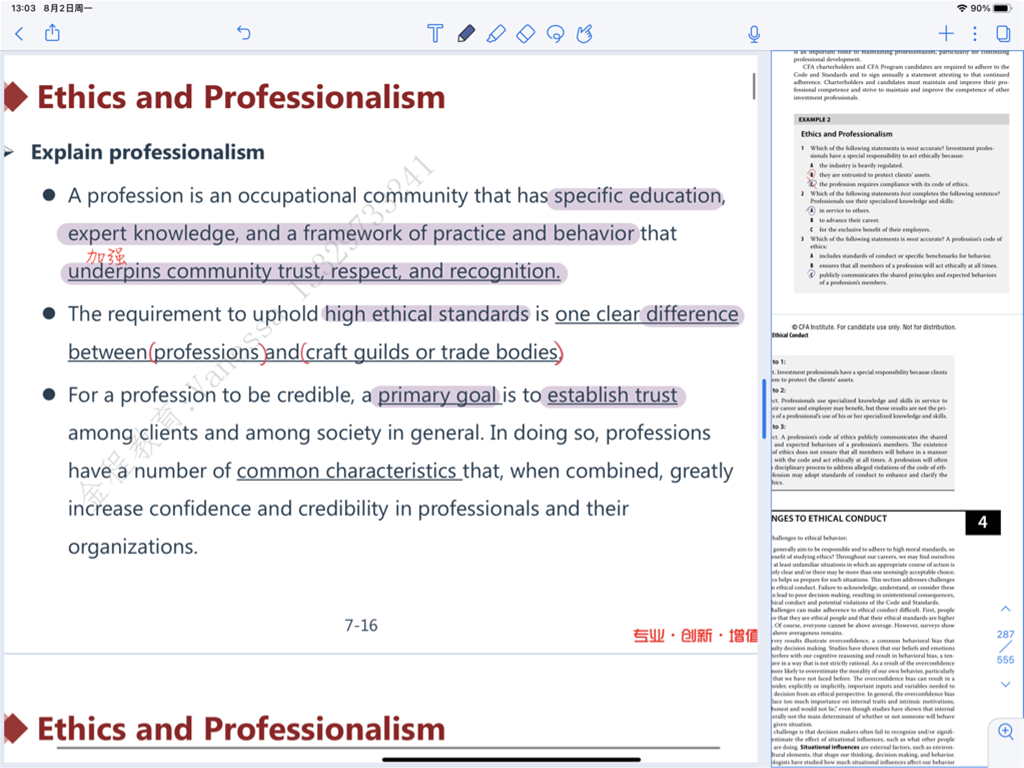Screen dimensions: 1024x768
Task: Jump to next page with down chevron
Action: pyautogui.click(x=1005, y=684)
